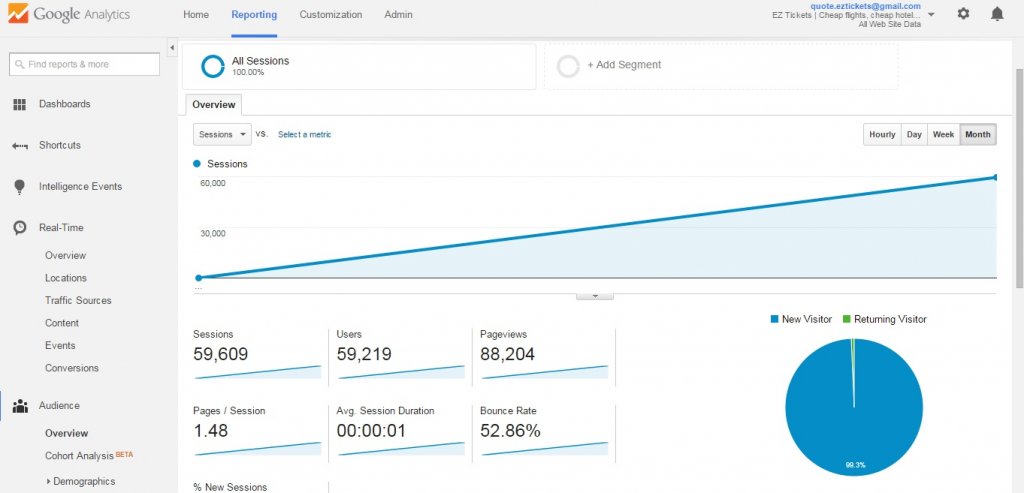Click Add Segment button
The image size is (1024, 493).
pyautogui.click(x=623, y=65)
